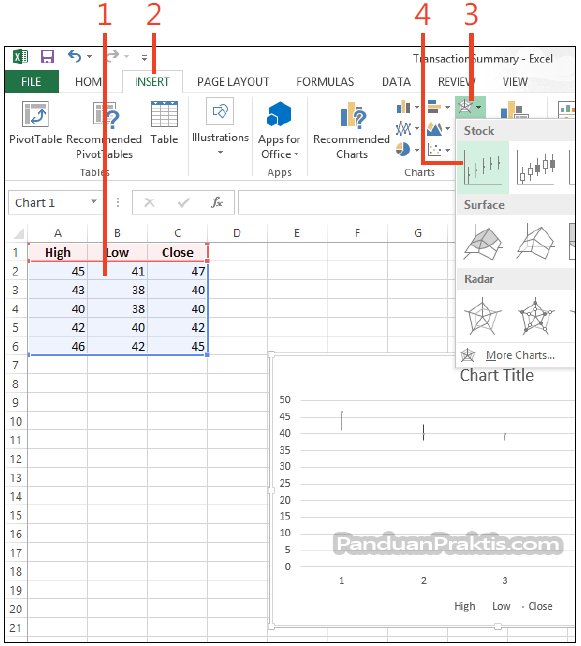581x646 pixels.
Task: Select the Close header cell
Action: click(x=178, y=253)
